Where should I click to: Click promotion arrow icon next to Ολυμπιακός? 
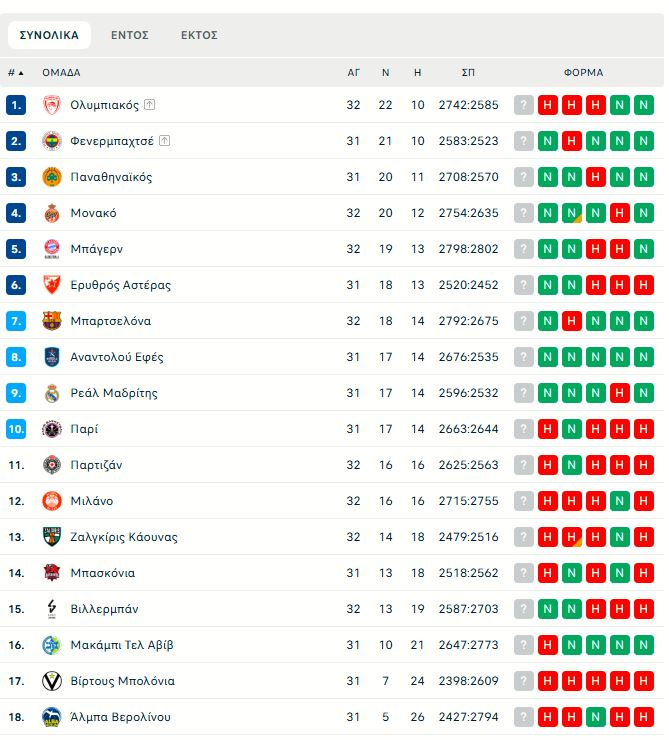click(150, 104)
